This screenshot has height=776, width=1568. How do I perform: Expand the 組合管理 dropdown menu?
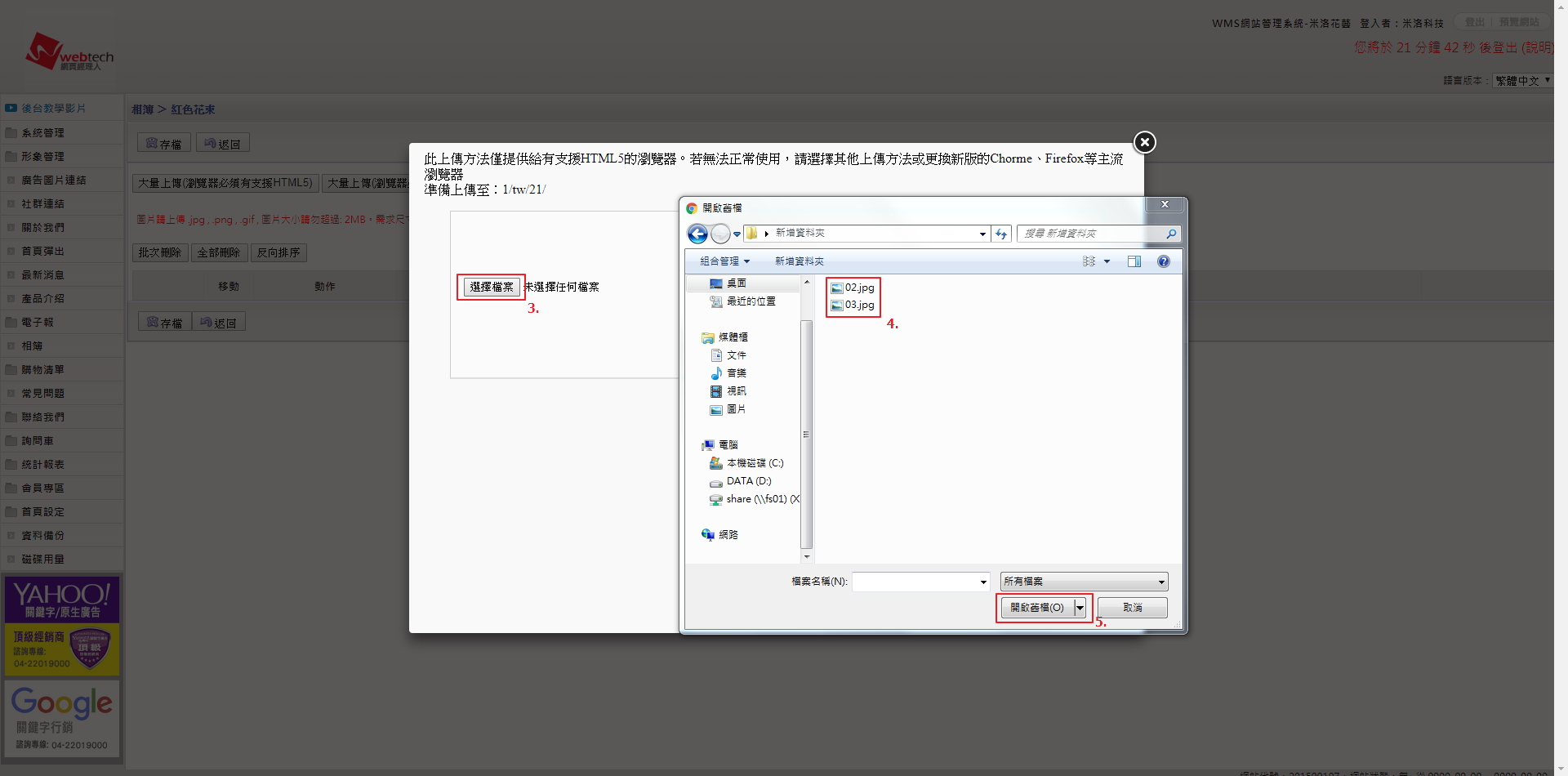[x=724, y=261]
